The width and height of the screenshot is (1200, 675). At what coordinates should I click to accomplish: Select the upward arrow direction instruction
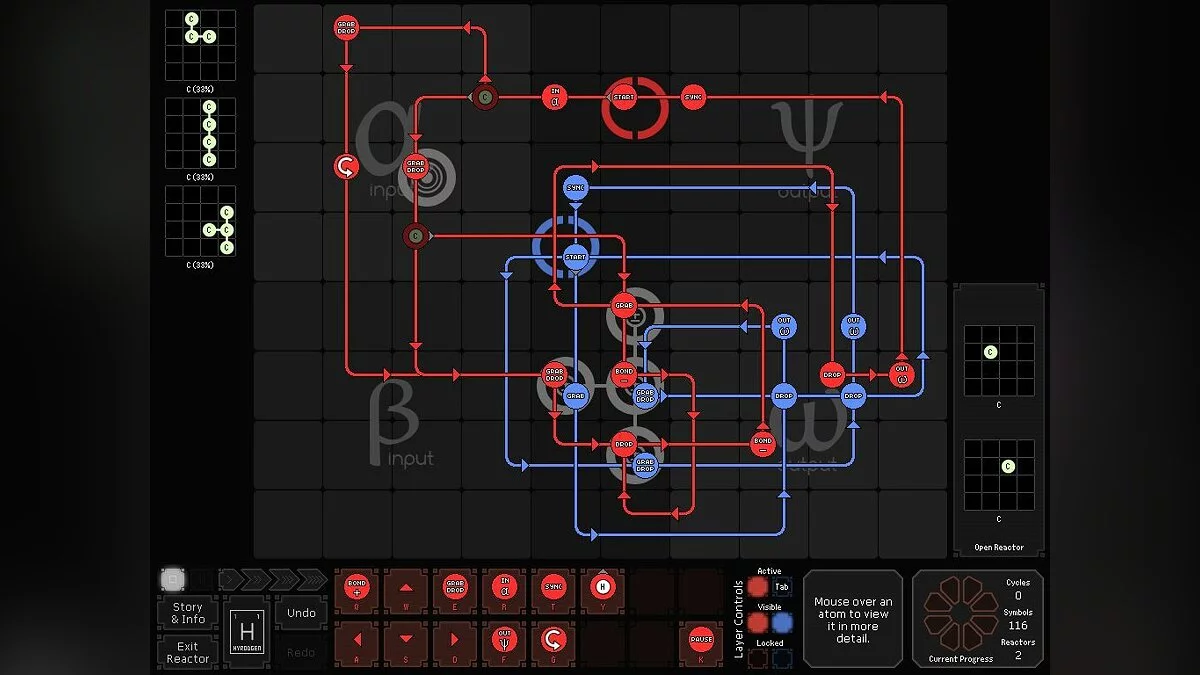[406, 587]
